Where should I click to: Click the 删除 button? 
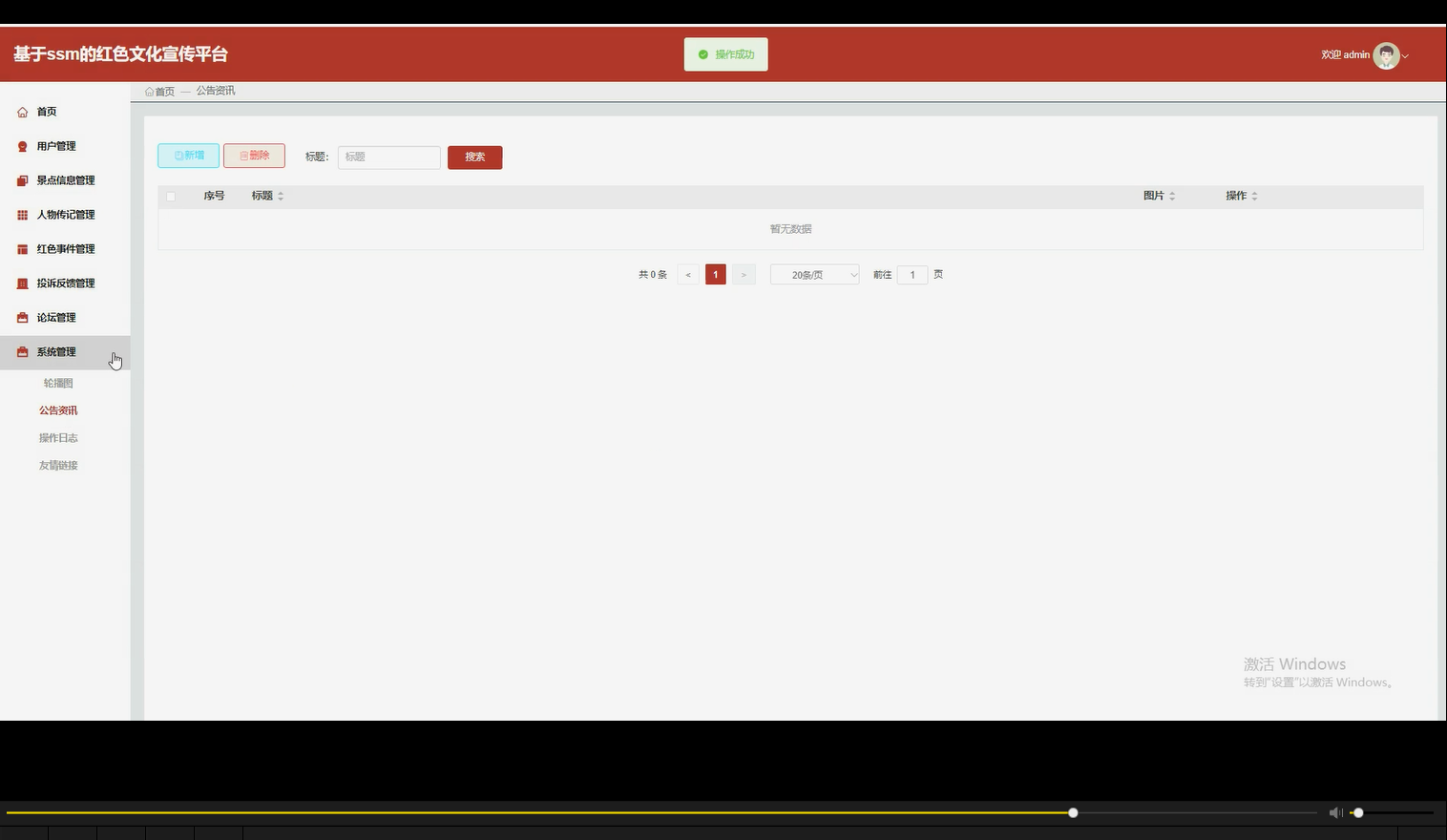(x=254, y=156)
